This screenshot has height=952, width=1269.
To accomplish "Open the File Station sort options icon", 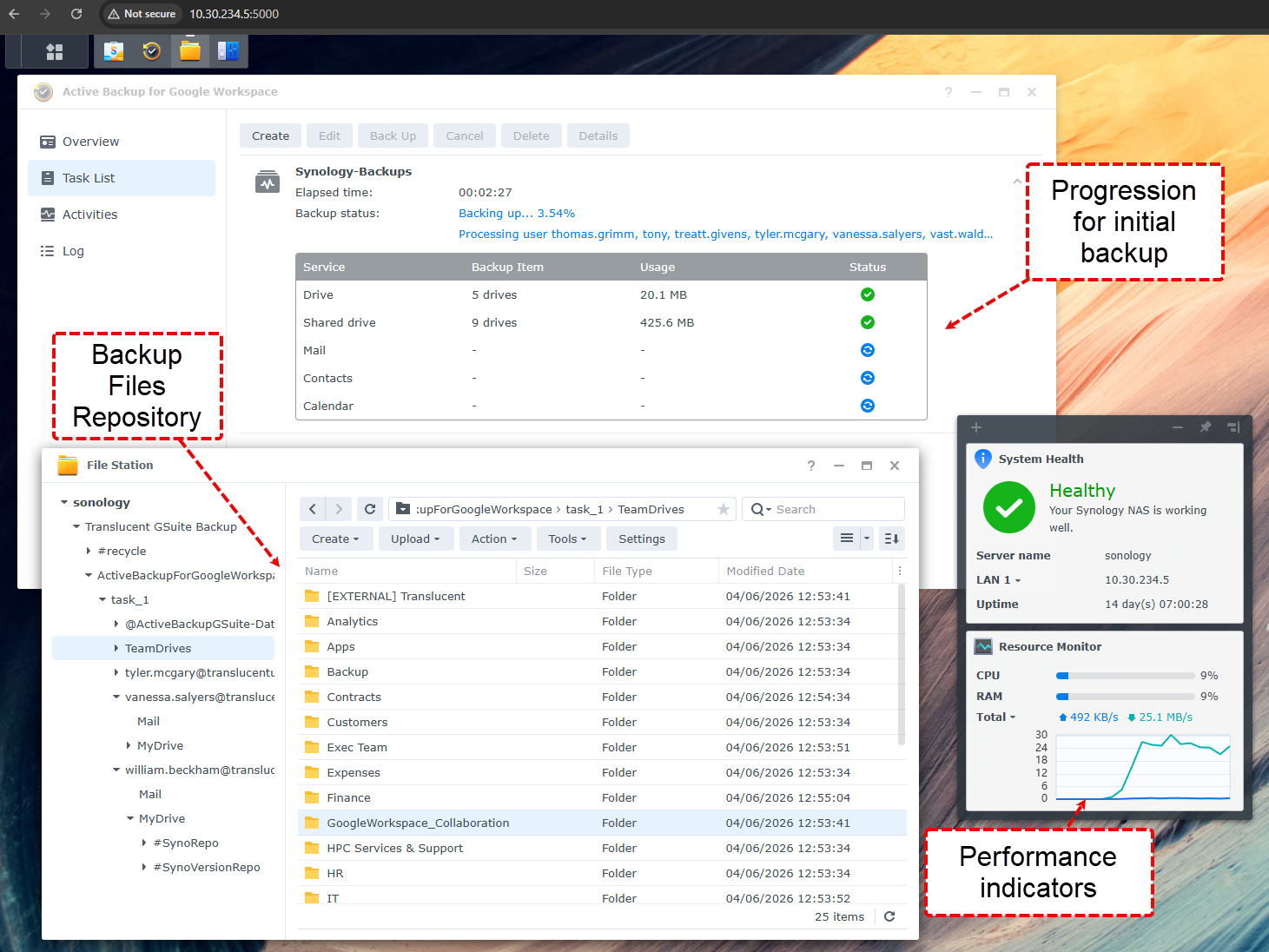I will pyautogui.click(x=891, y=539).
